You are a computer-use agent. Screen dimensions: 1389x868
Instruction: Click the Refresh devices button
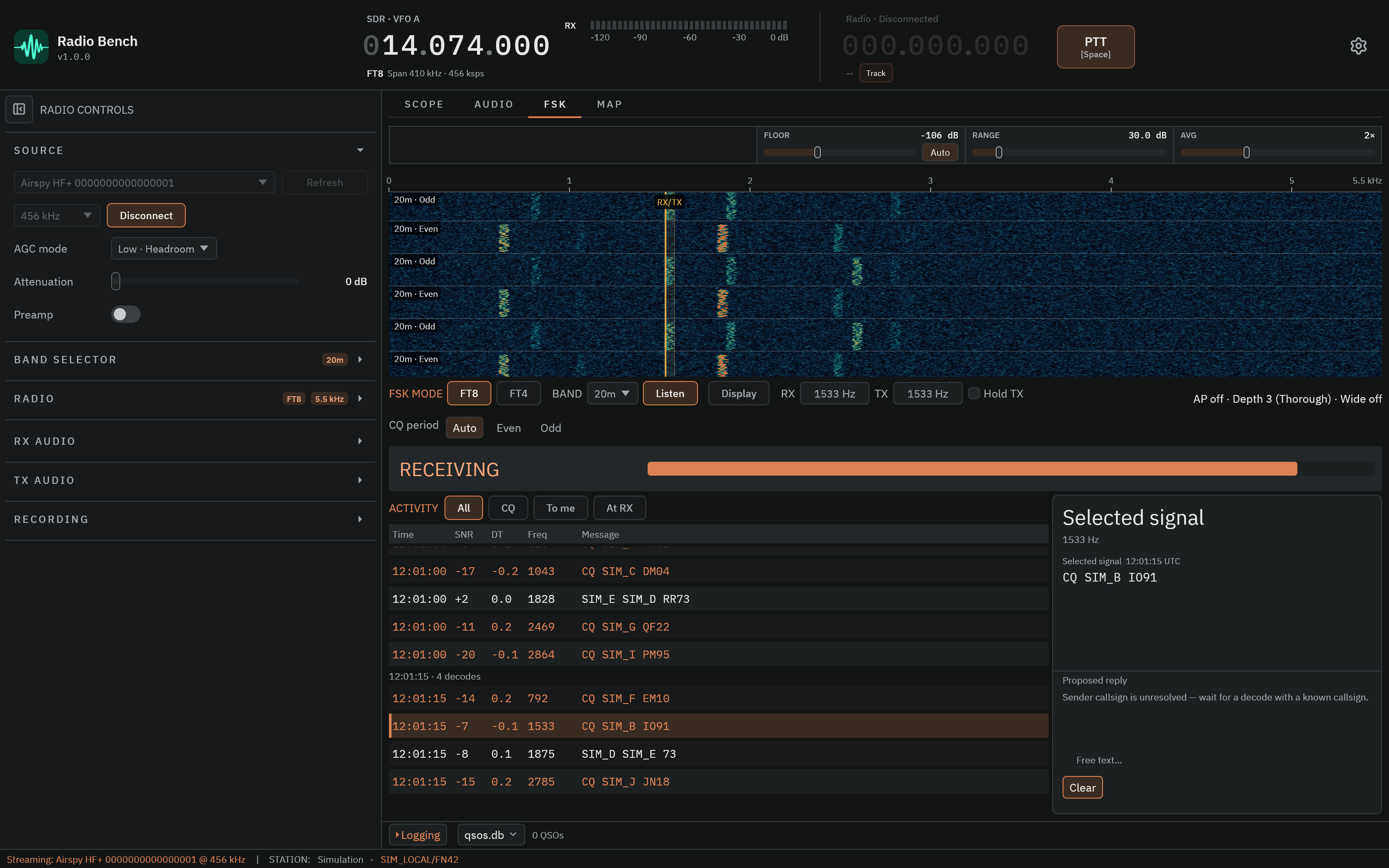[324, 183]
